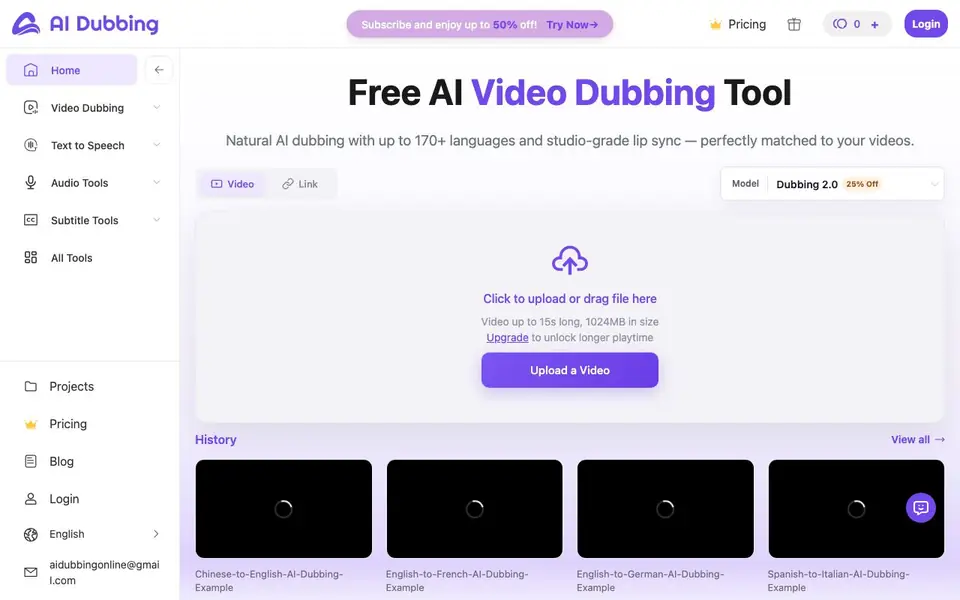Click the Text to Speech sidebar icon
The height and width of the screenshot is (600, 960).
[x=31, y=145]
